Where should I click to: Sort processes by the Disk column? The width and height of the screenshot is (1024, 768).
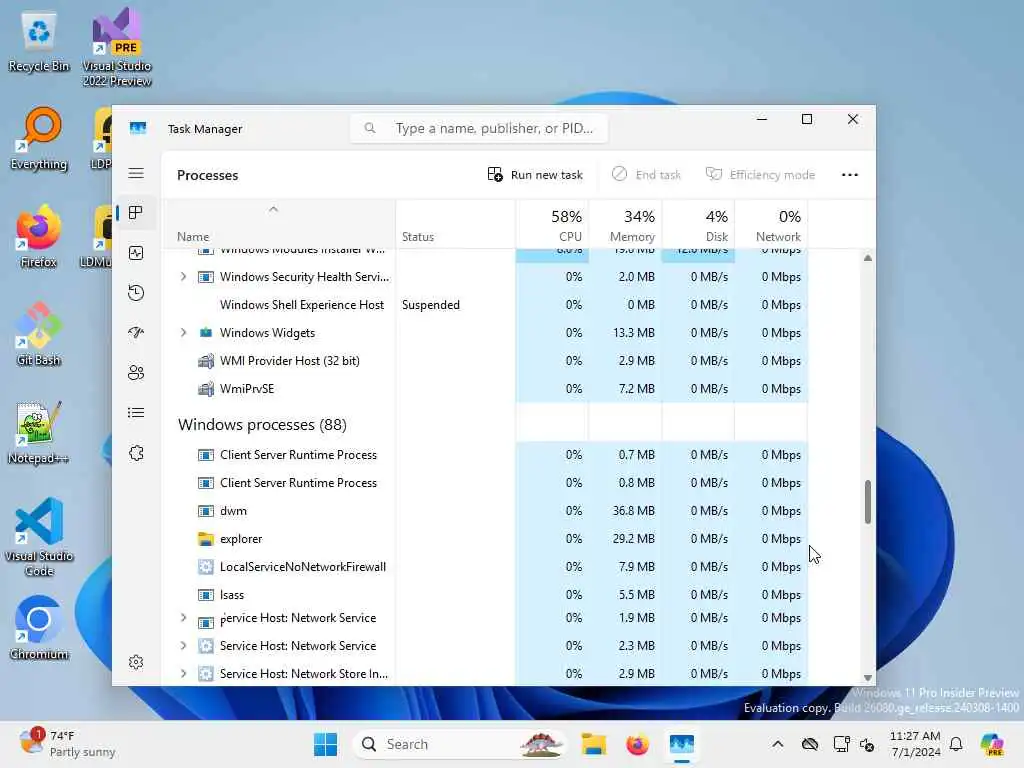point(699,224)
